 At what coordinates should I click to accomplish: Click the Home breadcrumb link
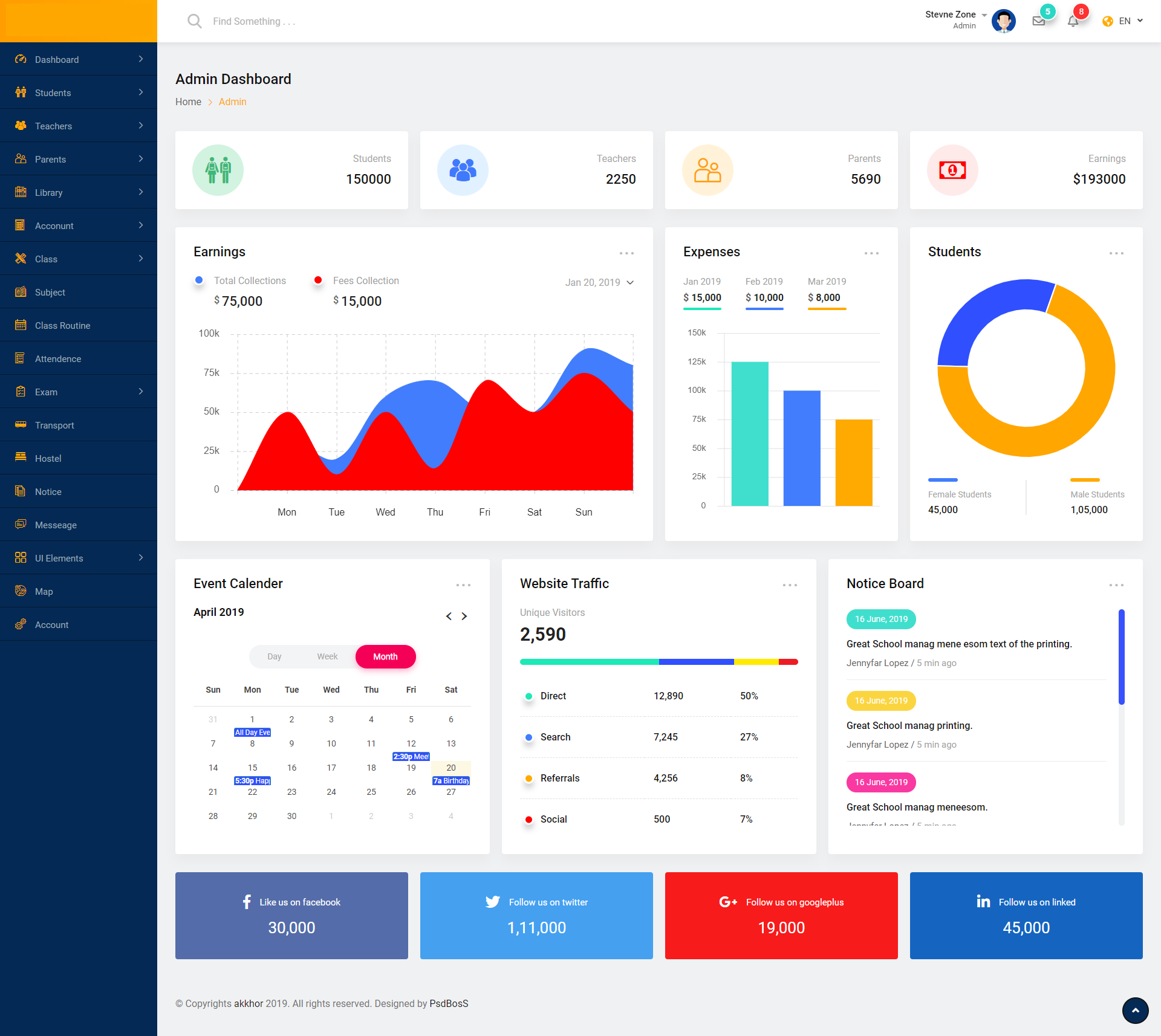pyautogui.click(x=188, y=102)
